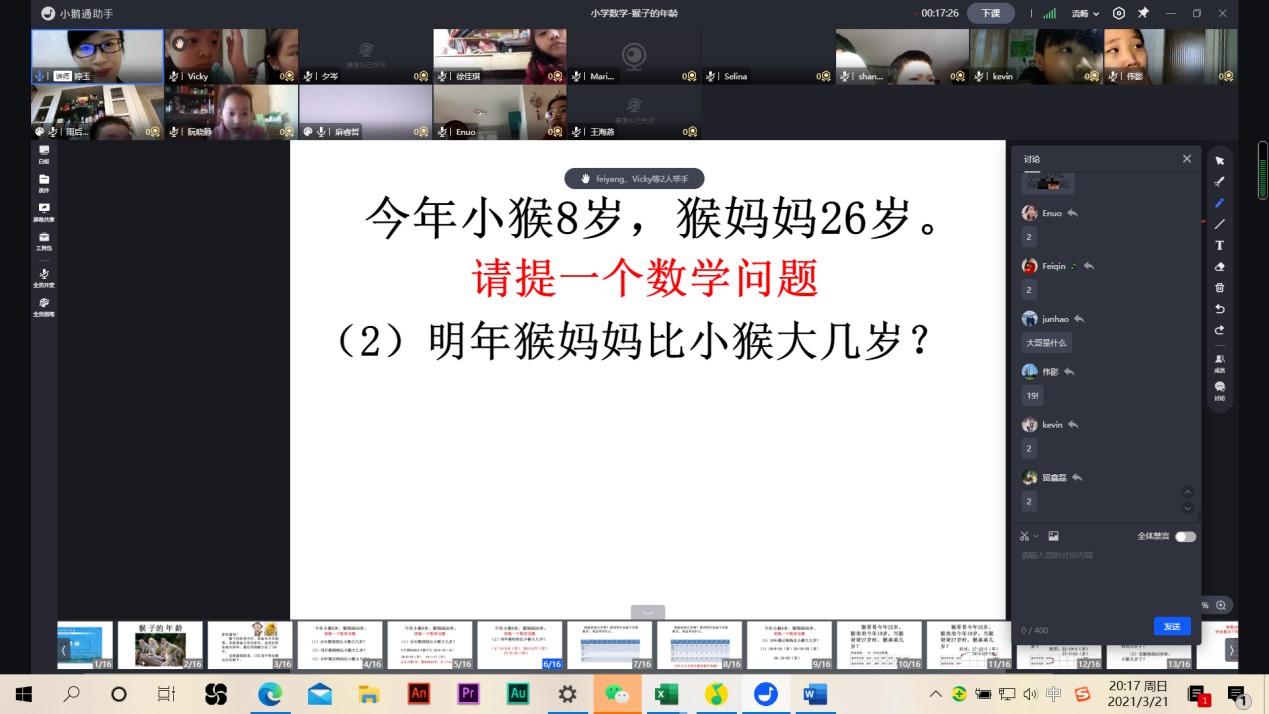Screen dimensions: 1269x714
Task: Undo the last annotation
Action: 1219,309
